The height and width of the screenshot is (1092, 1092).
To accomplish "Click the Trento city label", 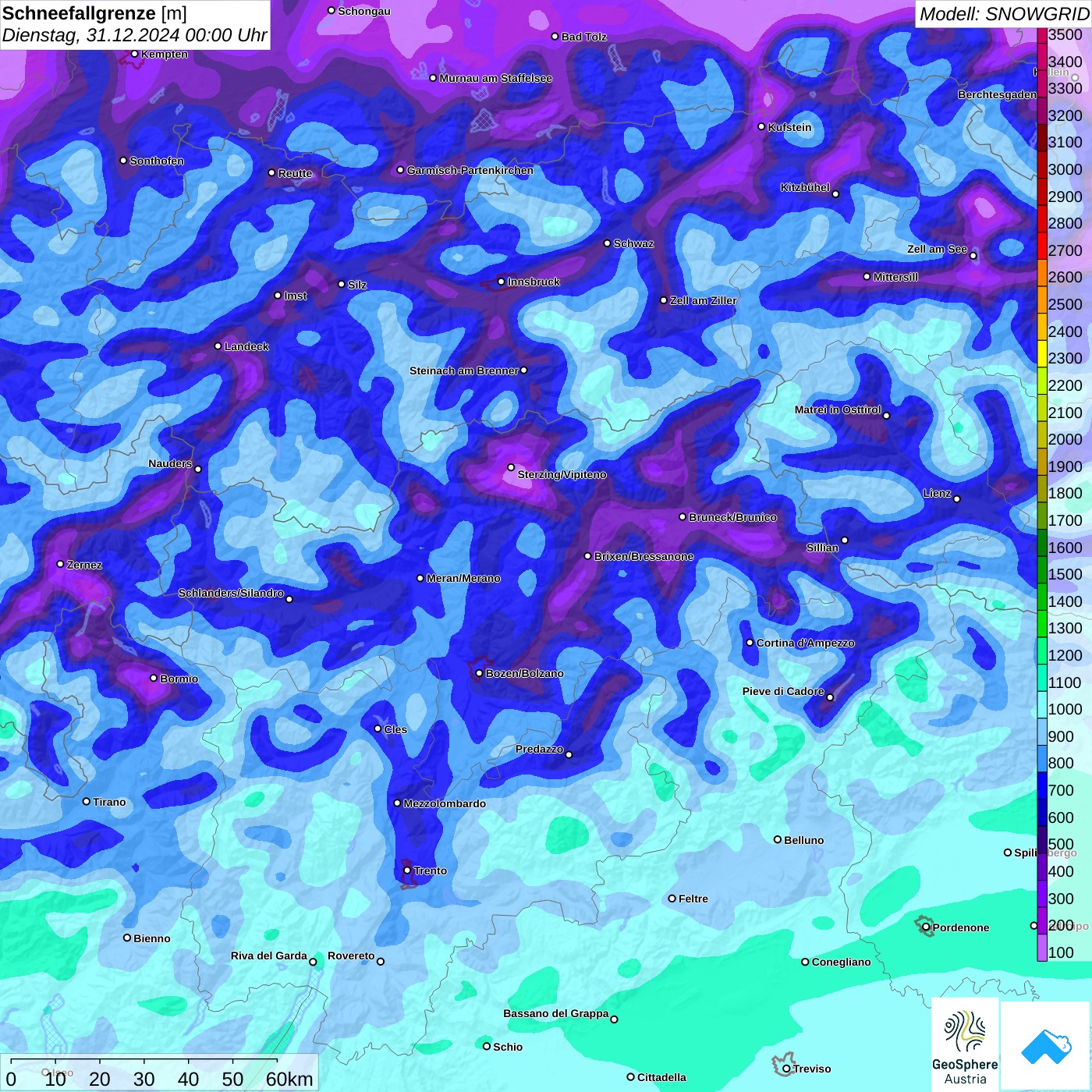I will click(x=431, y=870).
